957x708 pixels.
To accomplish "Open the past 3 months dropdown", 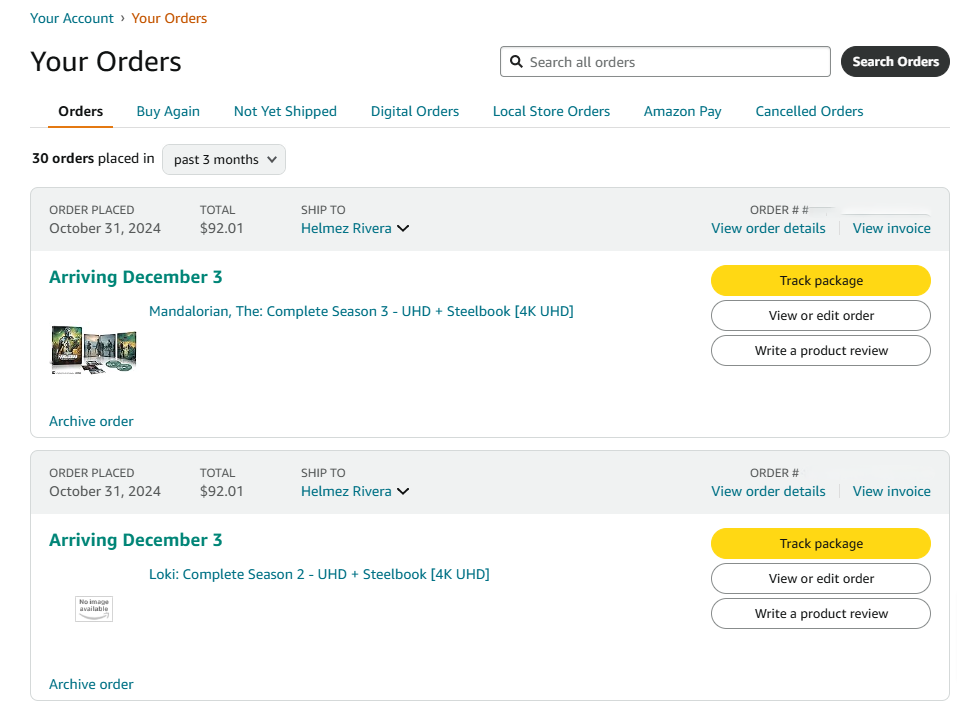I will coord(224,159).
